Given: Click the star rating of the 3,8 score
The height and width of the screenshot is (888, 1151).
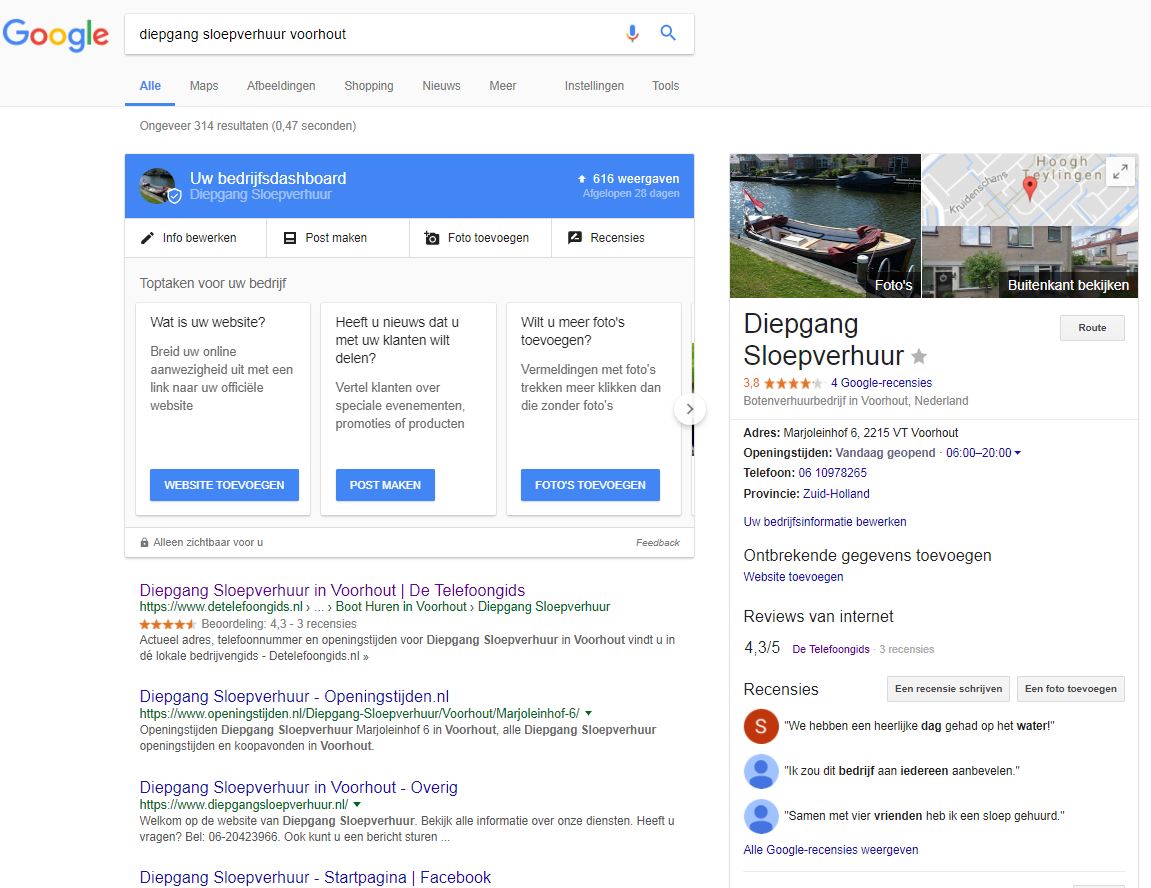Looking at the screenshot, I should tap(793, 383).
